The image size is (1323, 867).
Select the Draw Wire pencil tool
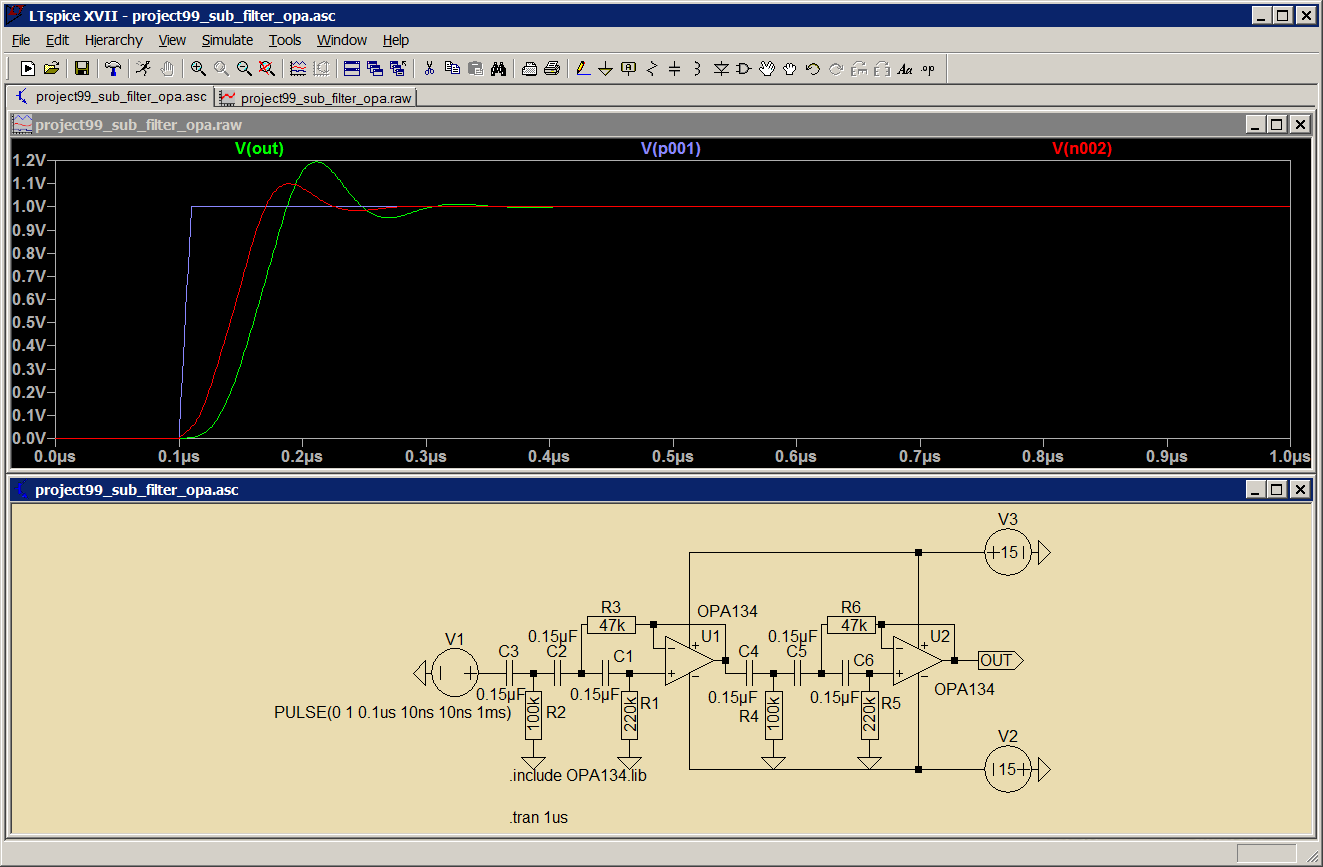[x=583, y=68]
